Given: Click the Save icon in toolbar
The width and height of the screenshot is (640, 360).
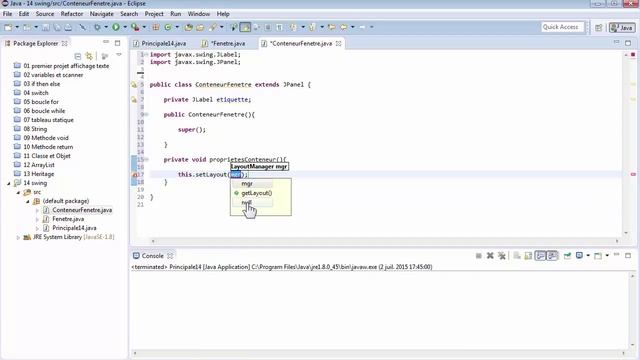Looking at the screenshot, I should 46,27.
